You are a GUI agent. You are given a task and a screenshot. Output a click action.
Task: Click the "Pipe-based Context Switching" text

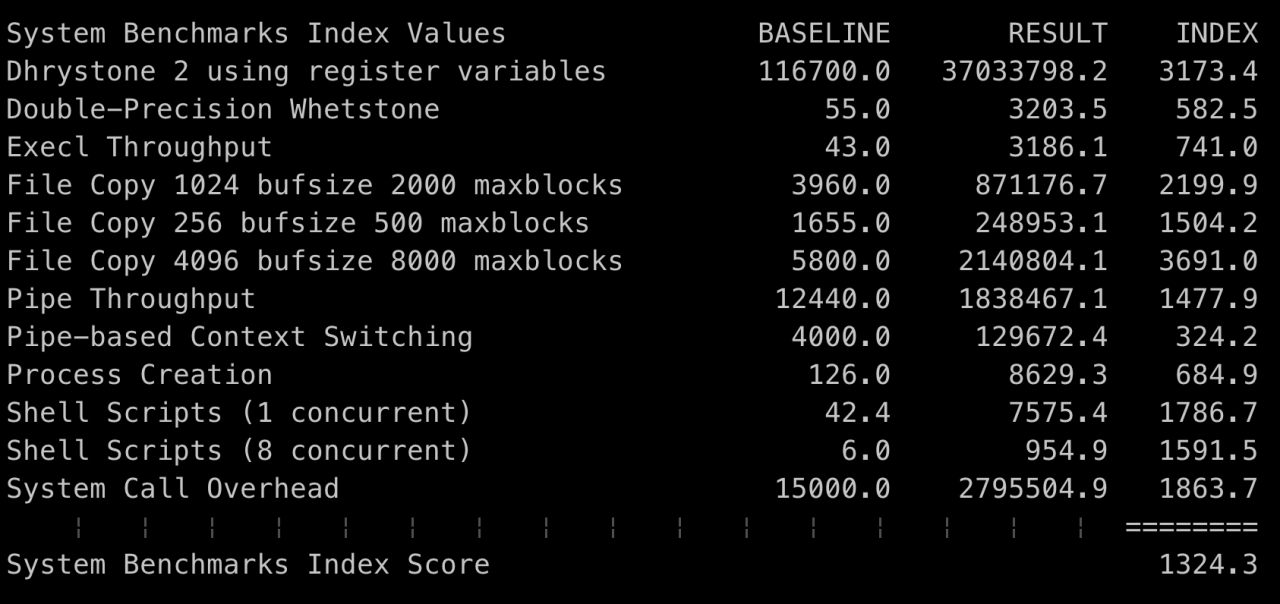point(239,337)
